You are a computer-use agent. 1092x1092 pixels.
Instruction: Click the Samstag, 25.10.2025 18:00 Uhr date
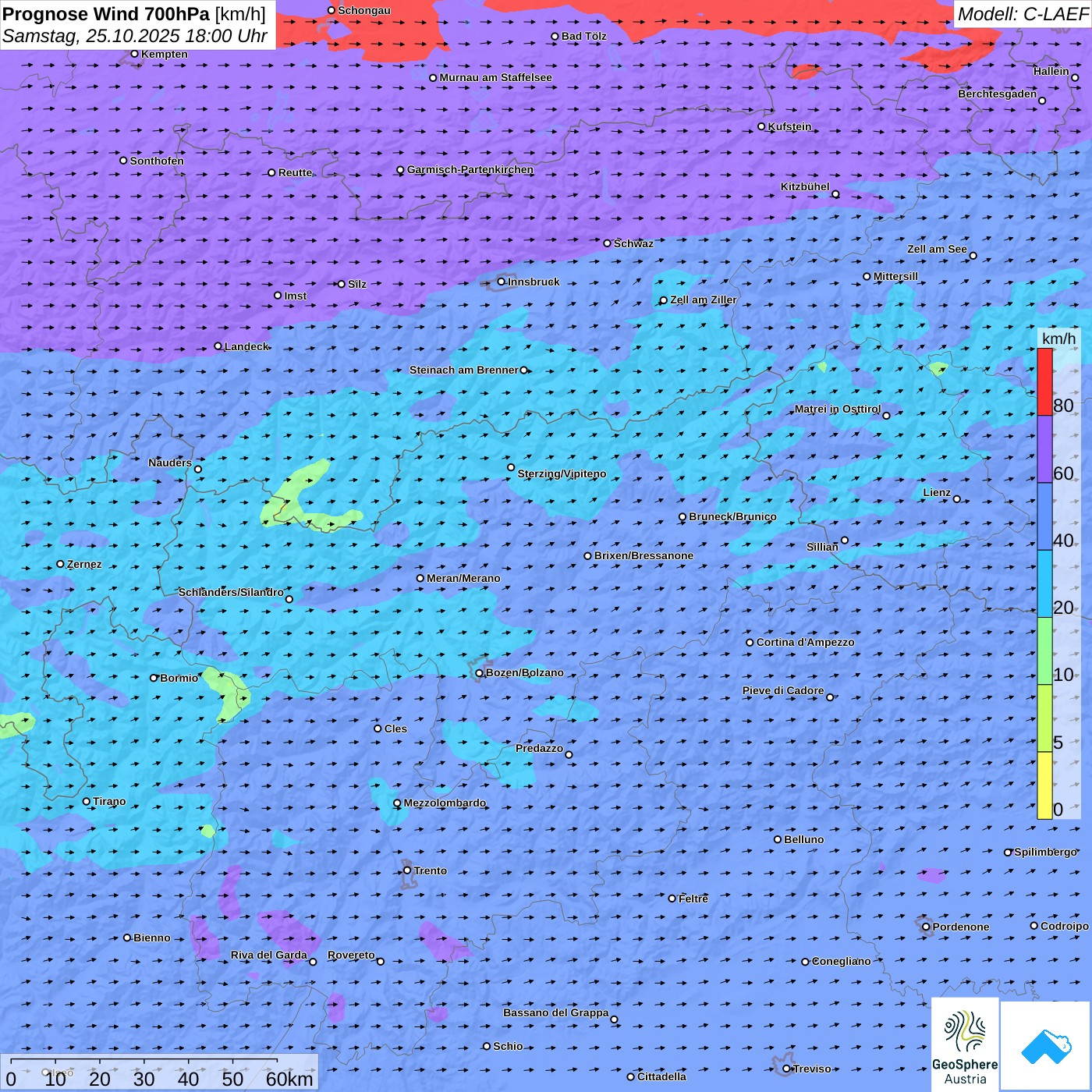coord(135,36)
